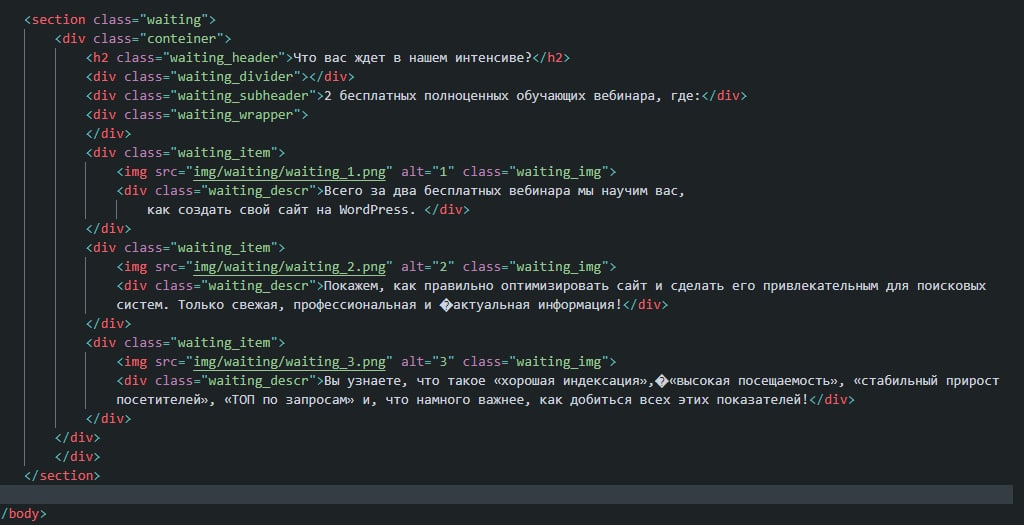The width and height of the screenshot is (1024, 525).
Task: Click the alt="2" attribute
Action: coord(428,266)
